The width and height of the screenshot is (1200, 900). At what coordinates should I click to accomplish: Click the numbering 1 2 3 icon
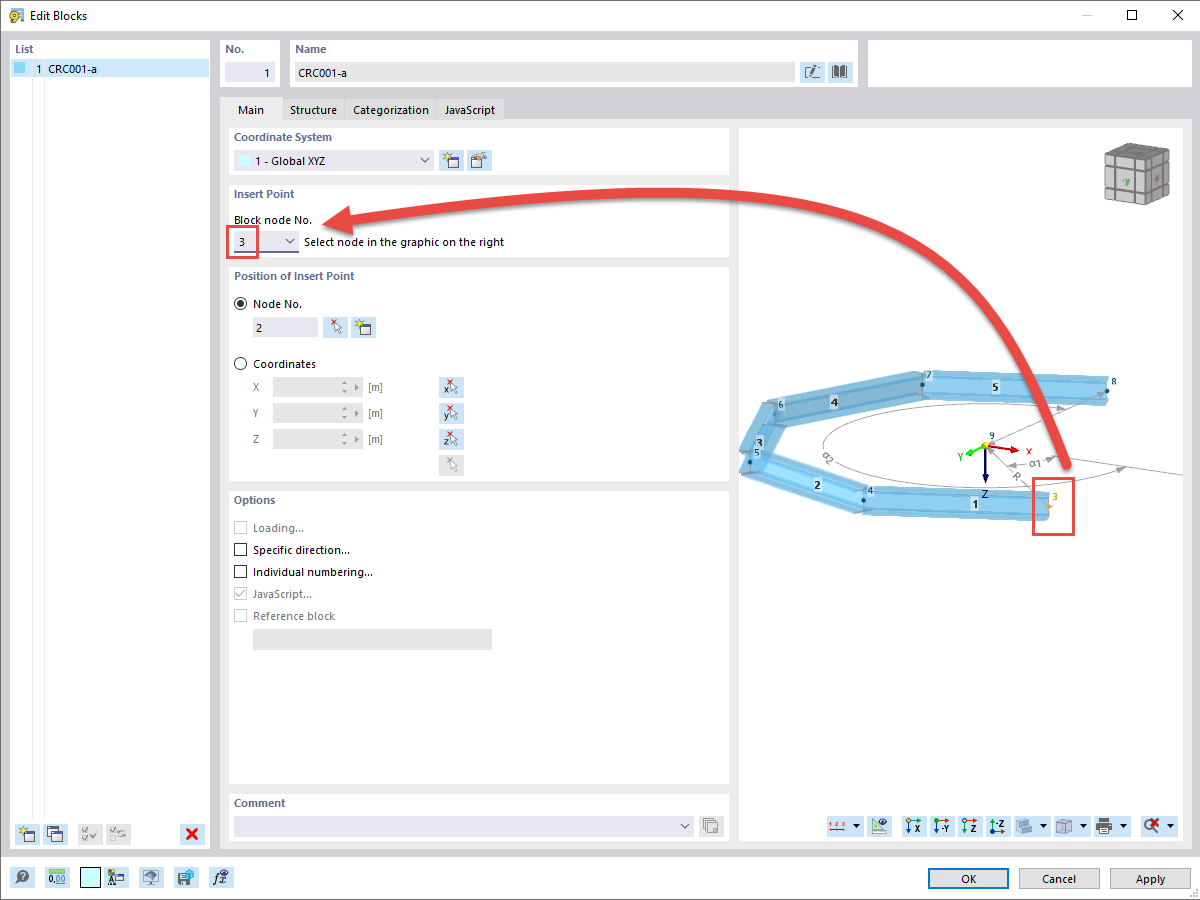tap(838, 826)
